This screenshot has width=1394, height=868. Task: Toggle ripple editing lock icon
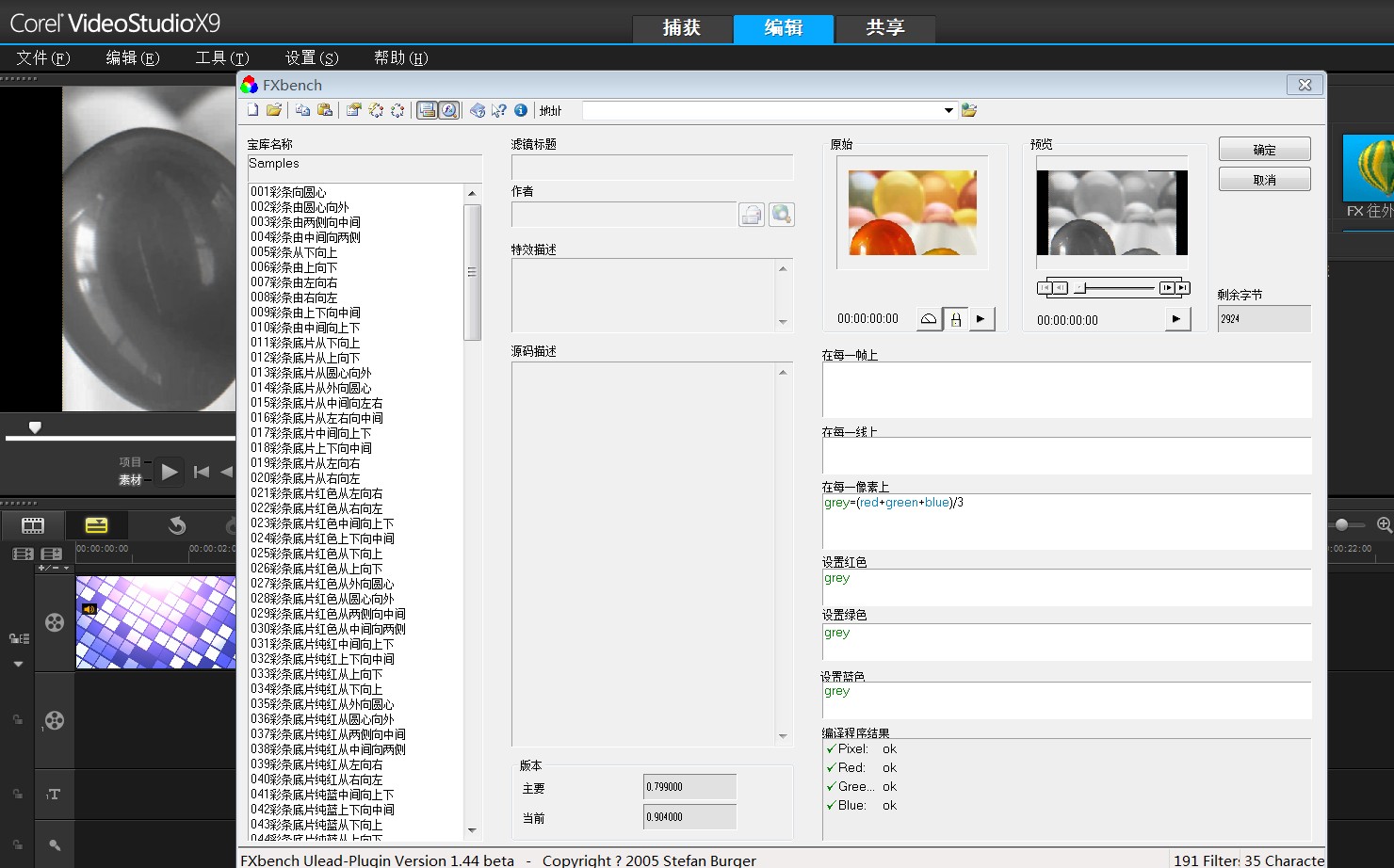19,638
